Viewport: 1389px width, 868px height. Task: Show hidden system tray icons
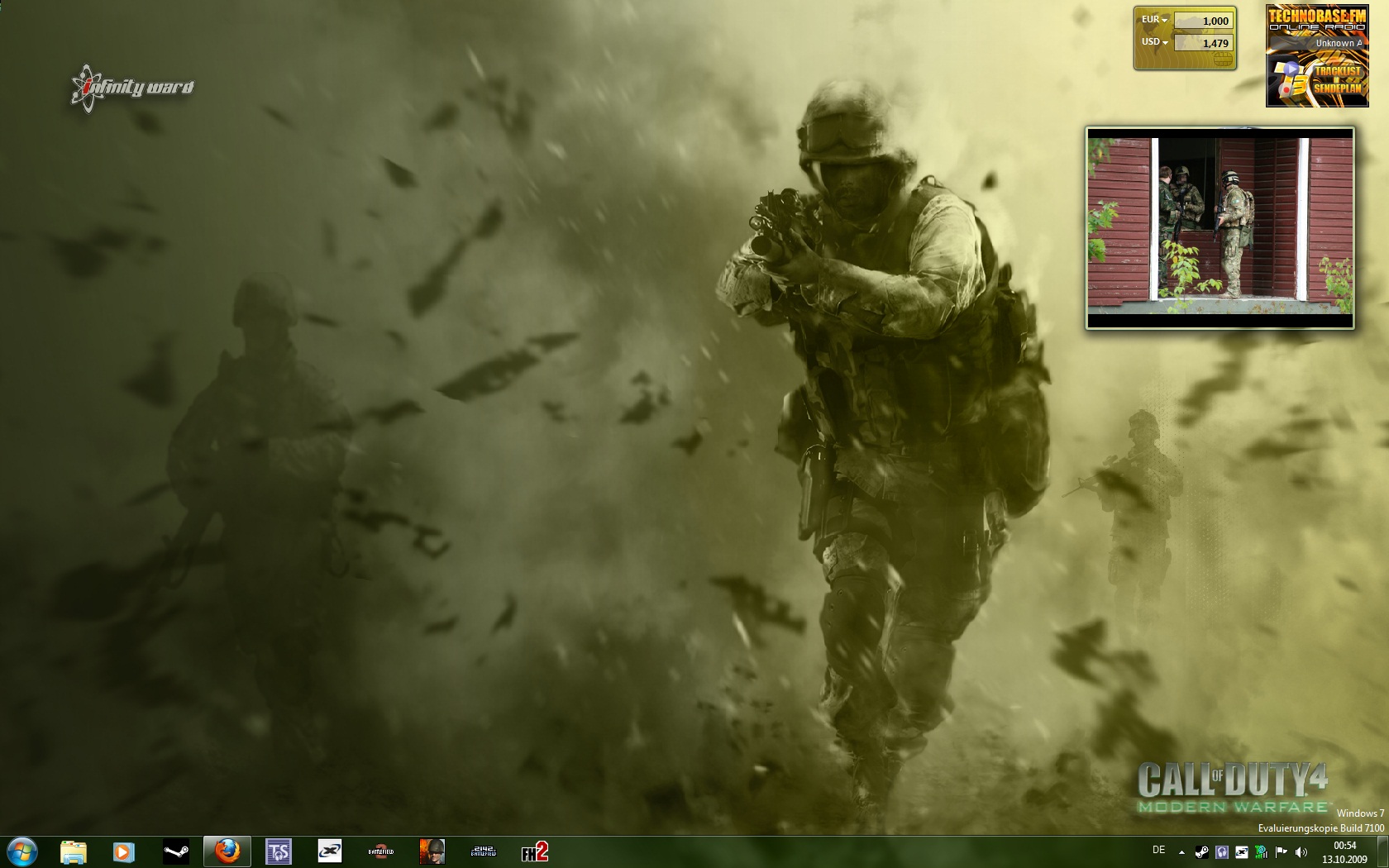(1181, 851)
